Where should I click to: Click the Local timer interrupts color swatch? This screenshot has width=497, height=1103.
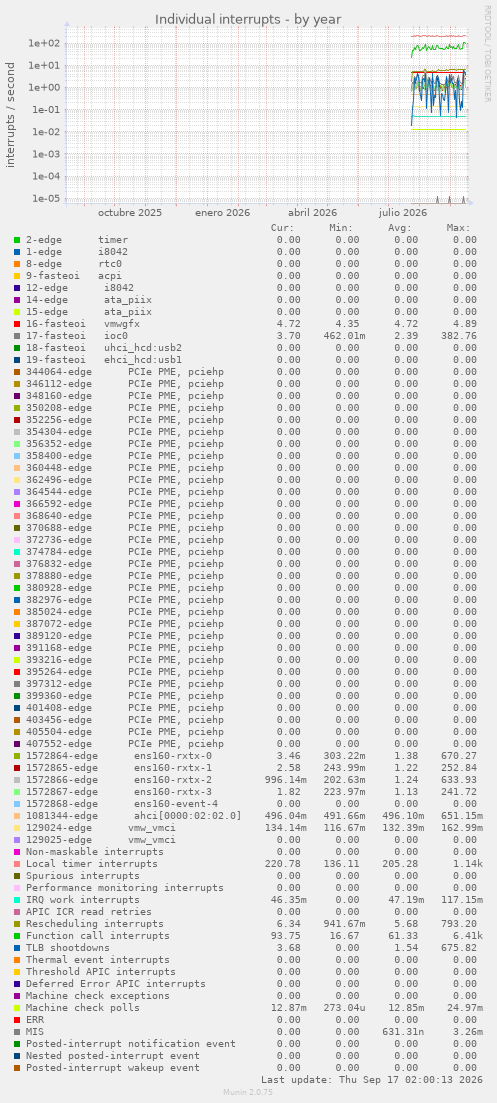17,864
